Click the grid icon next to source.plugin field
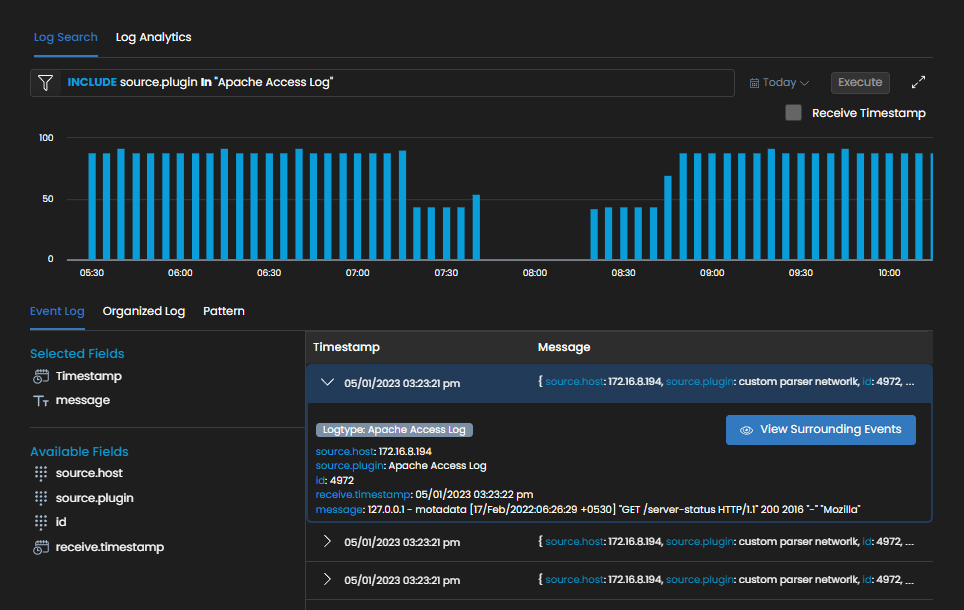Viewport: 964px width, 610px height. click(41, 498)
